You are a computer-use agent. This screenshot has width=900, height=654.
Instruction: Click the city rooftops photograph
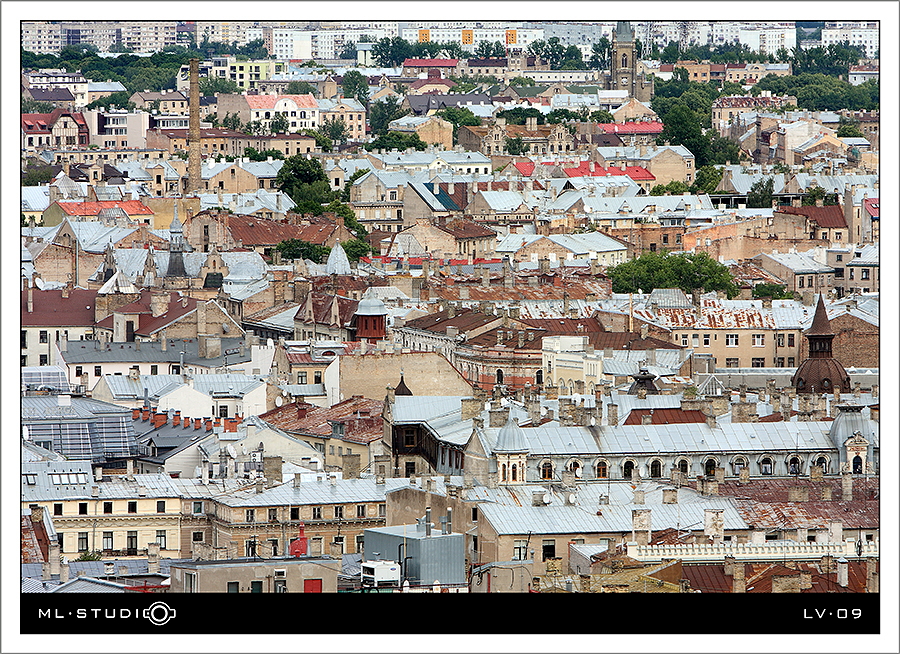tap(450, 307)
